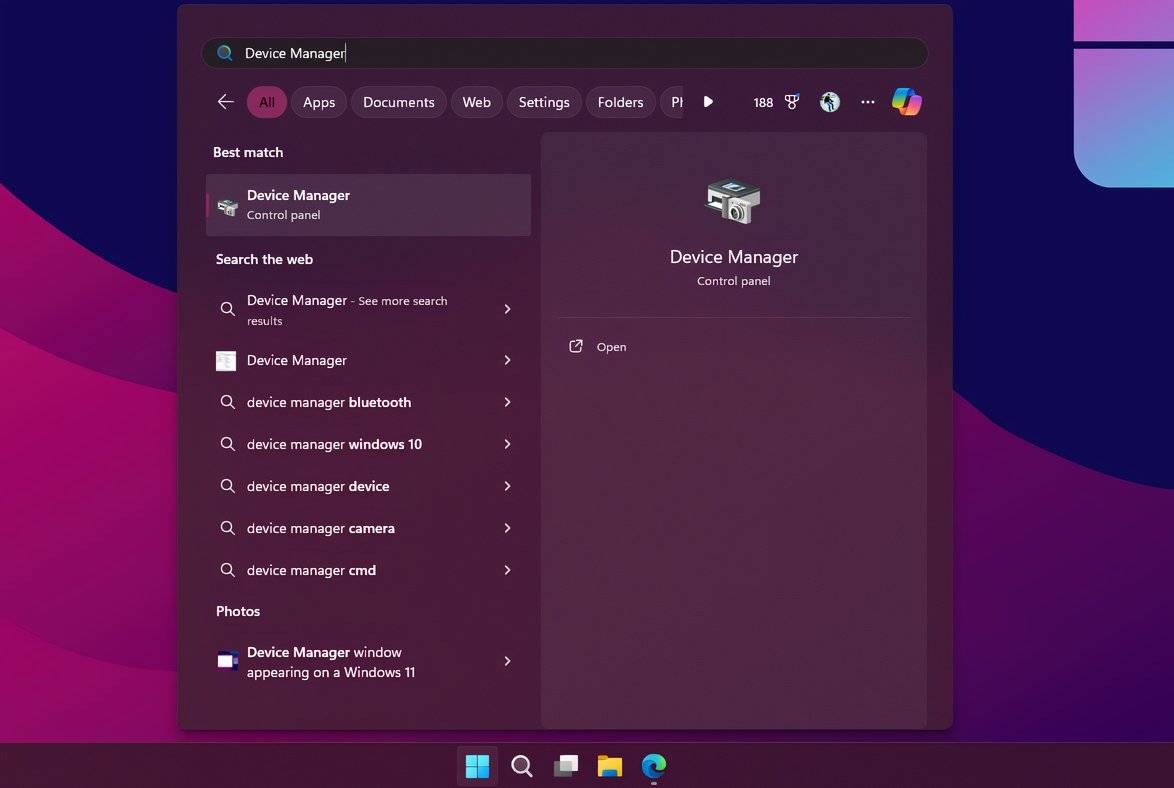This screenshot has height=788, width=1174.
Task: Click the magnifier icon in the search box
Action: [224, 52]
